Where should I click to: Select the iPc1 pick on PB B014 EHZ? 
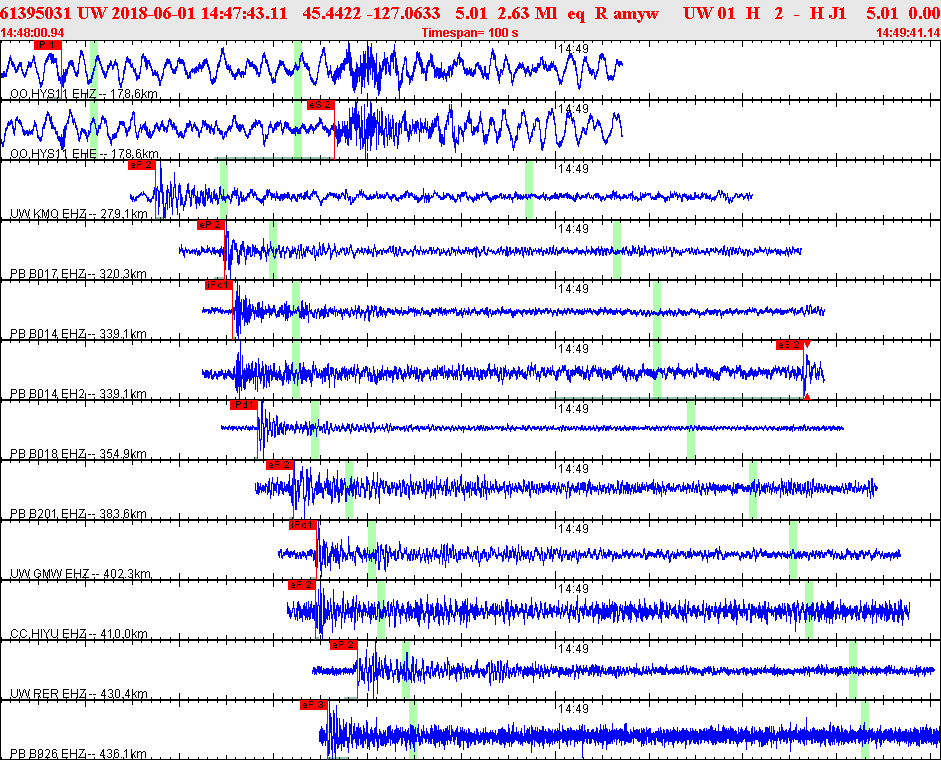[218, 285]
